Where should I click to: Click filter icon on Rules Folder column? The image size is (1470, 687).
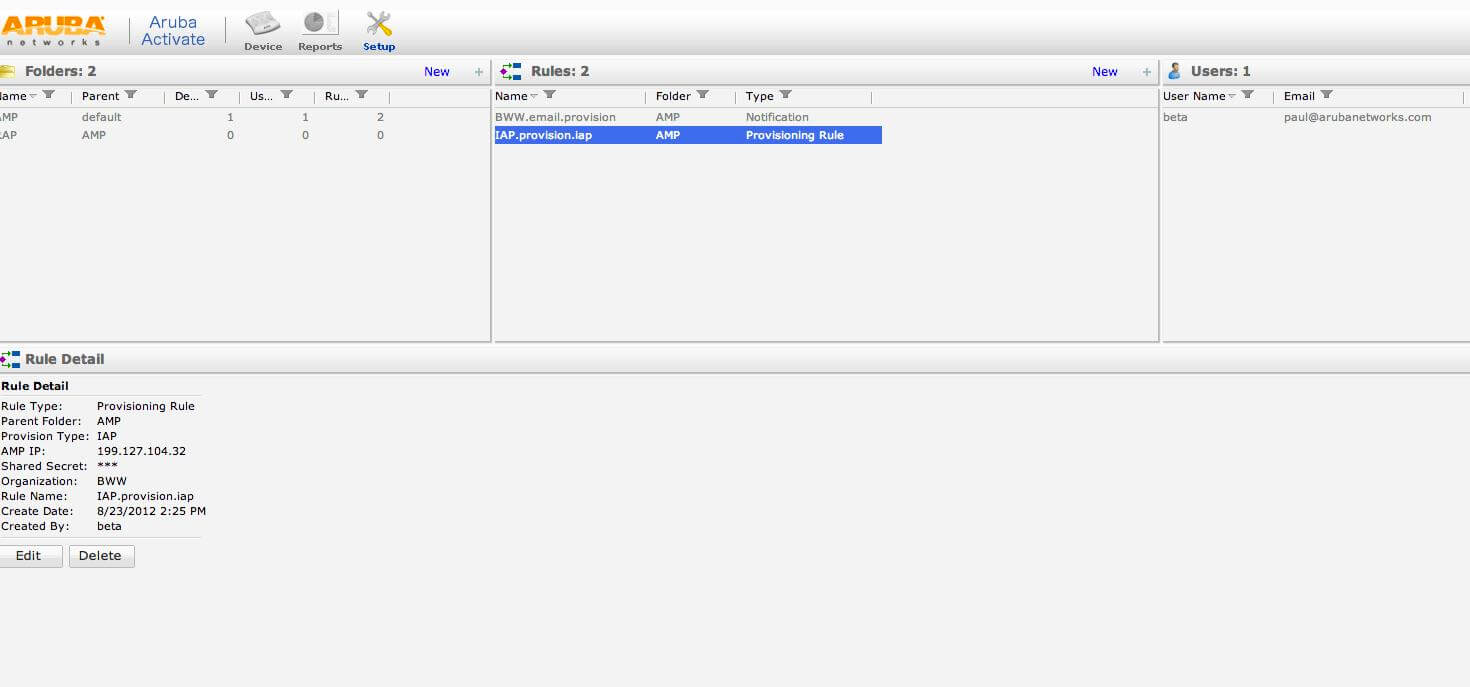(x=702, y=95)
